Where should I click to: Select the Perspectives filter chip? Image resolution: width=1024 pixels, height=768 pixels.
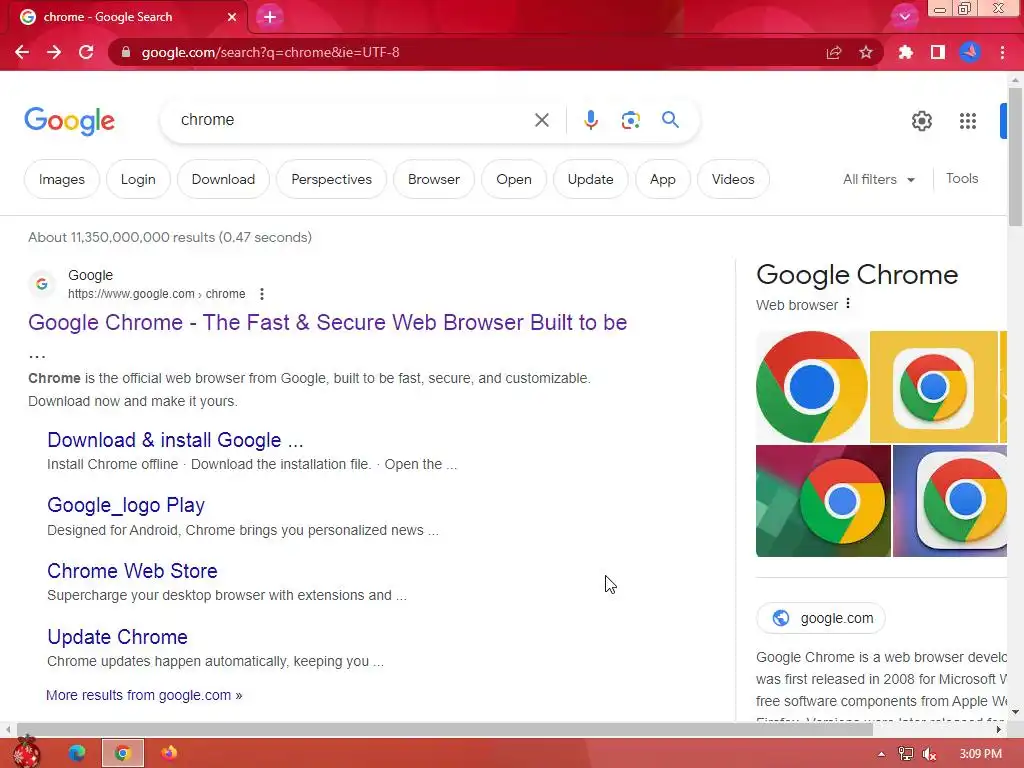(331, 179)
